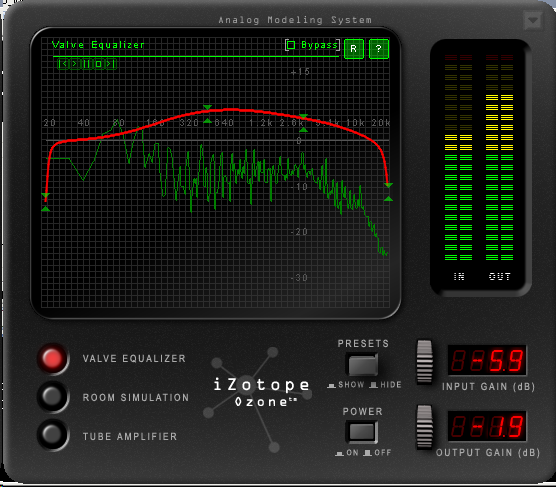
Task: Start playback with the play arrow icon
Action: pos(75,64)
